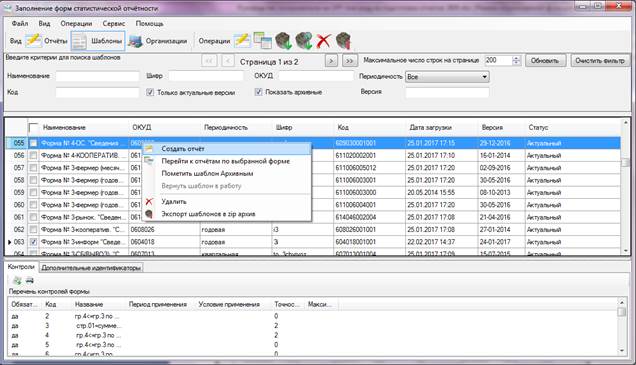
Task: Sort by the Версия column header
Action: click(x=501, y=127)
